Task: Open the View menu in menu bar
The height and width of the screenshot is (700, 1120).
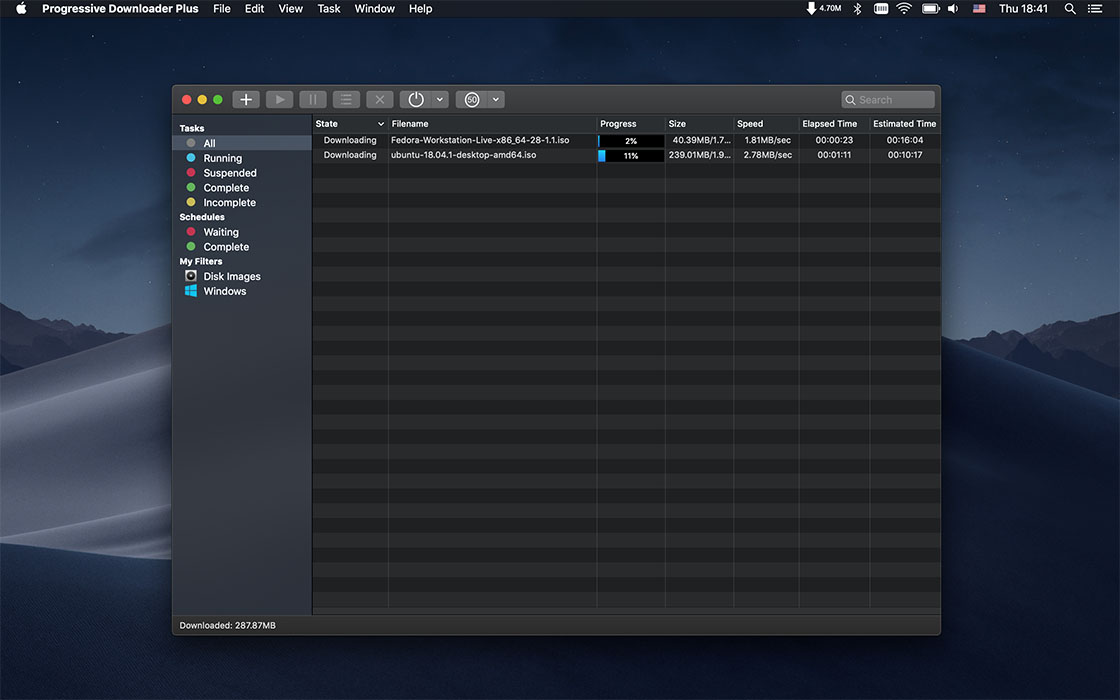Action: 290,9
